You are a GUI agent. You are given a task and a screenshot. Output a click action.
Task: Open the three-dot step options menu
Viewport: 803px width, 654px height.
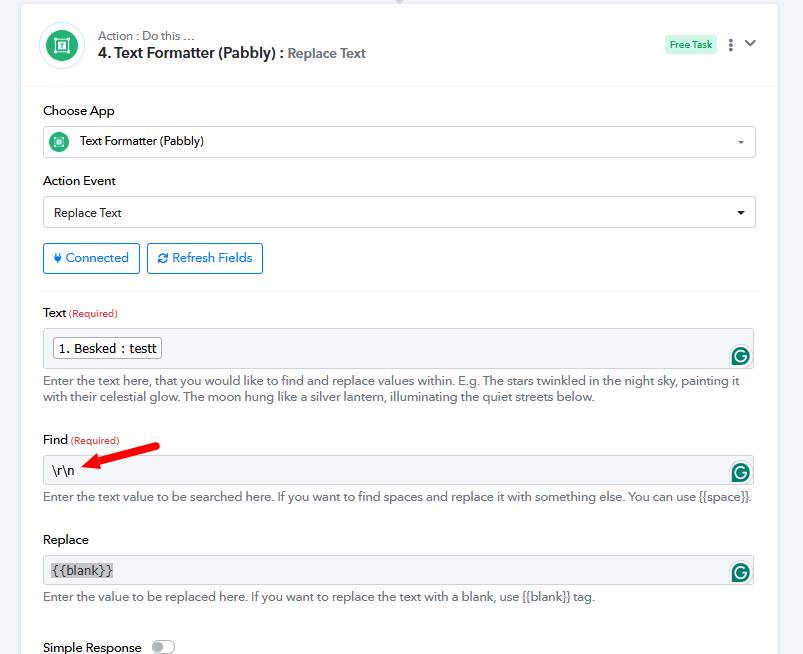(x=731, y=45)
